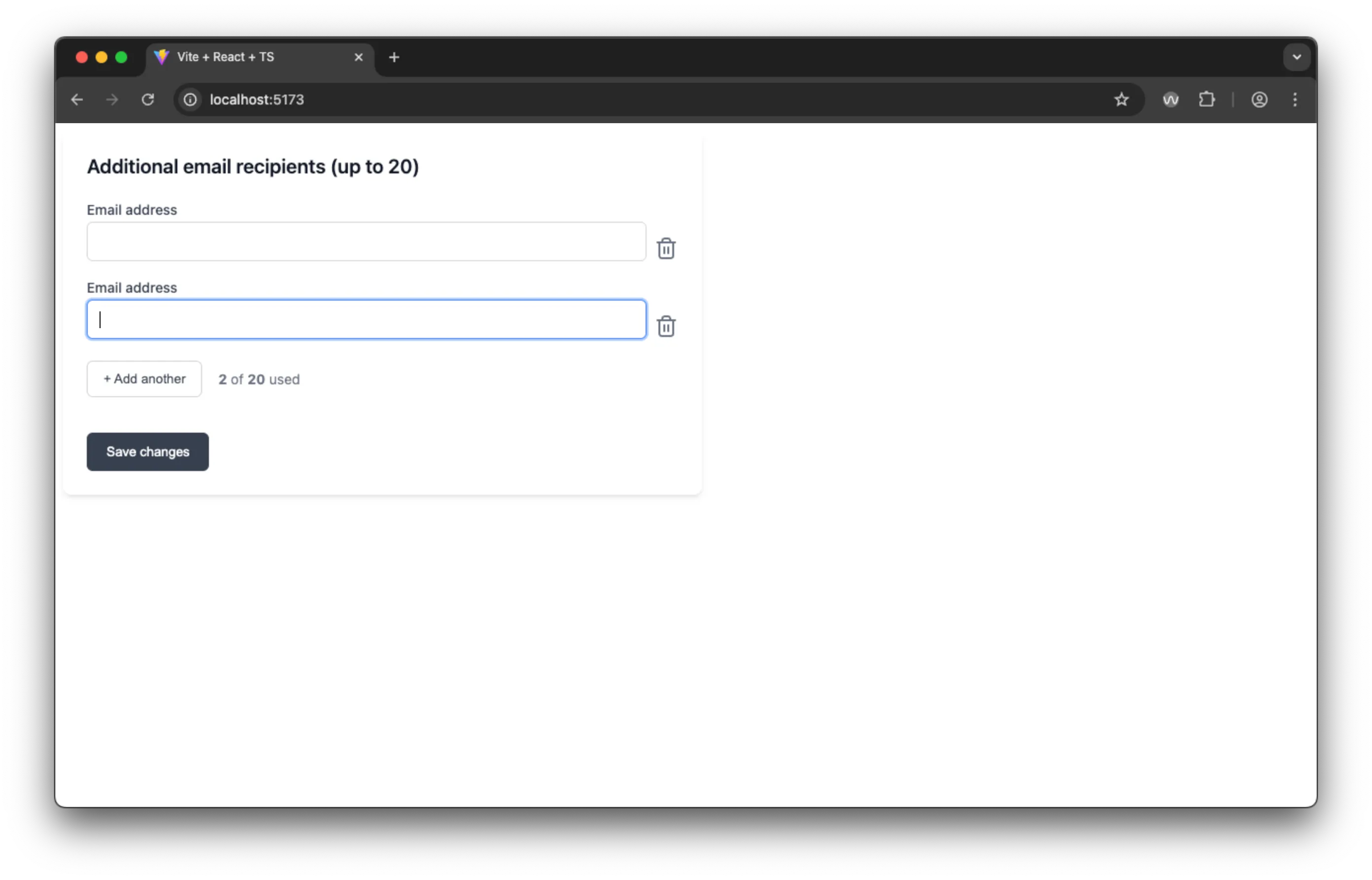The height and width of the screenshot is (880, 1372).
Task: Open Chrome three-dot menu
Action: pos(1295,100)
